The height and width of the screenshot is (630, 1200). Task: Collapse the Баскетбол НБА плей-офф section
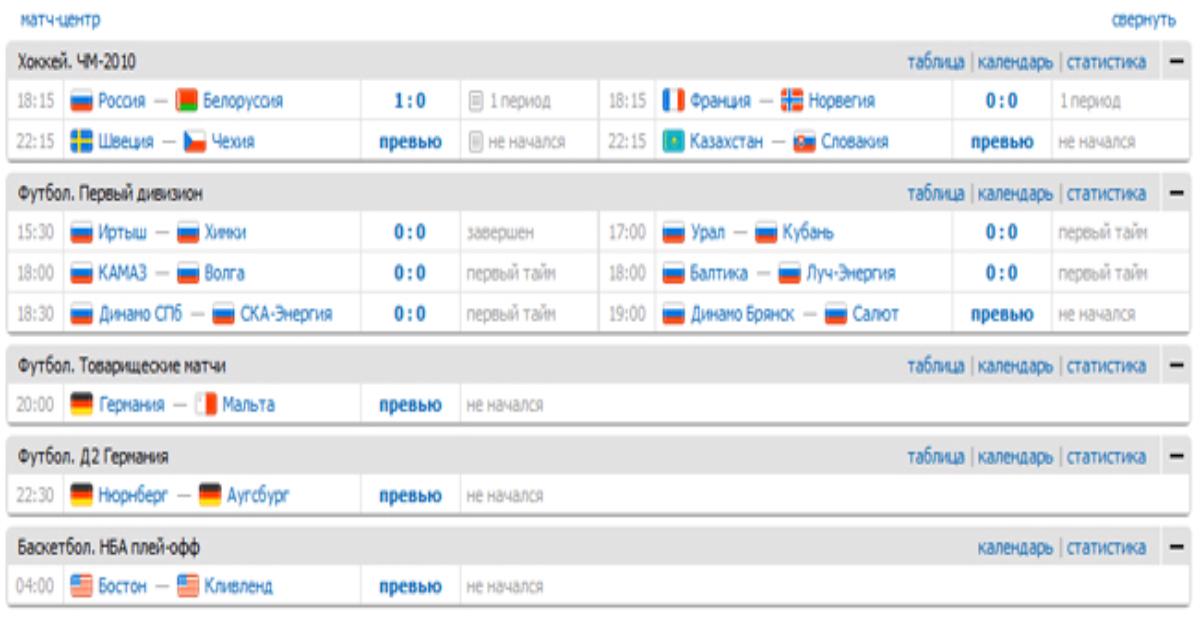(1176, 547)
